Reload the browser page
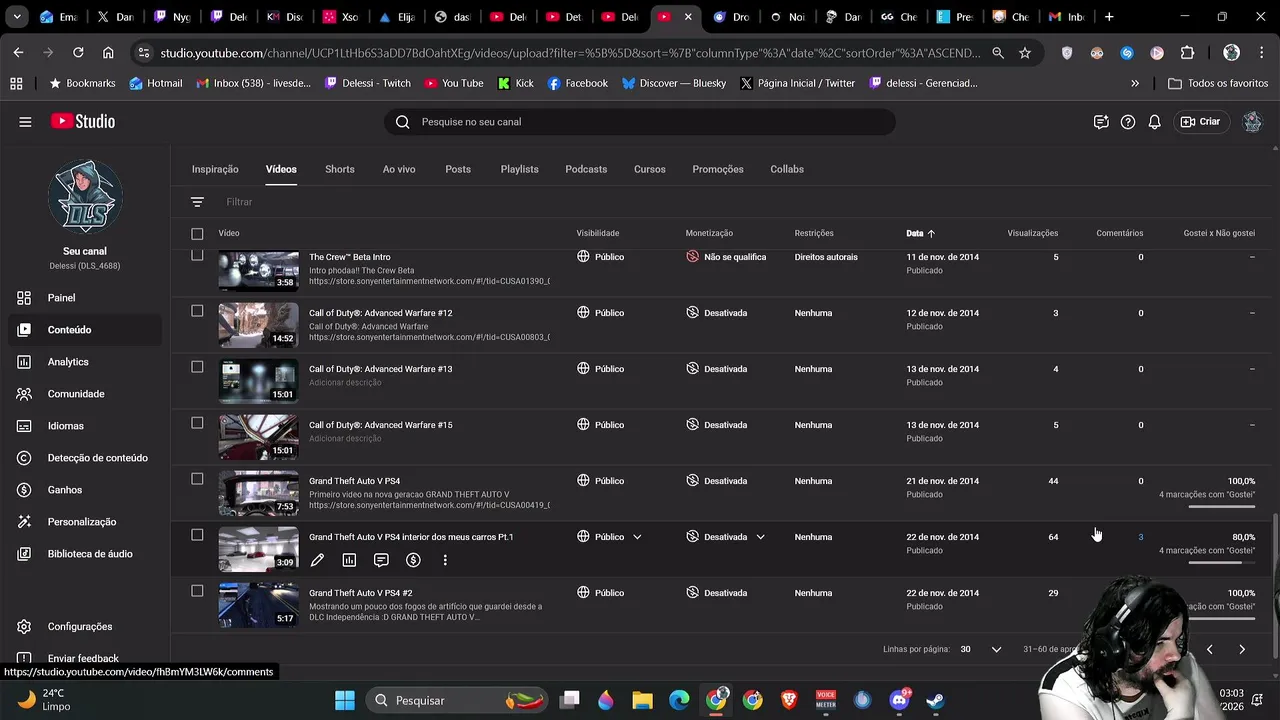The width and height of the screenshot is (1280, 720). (78, 52)
